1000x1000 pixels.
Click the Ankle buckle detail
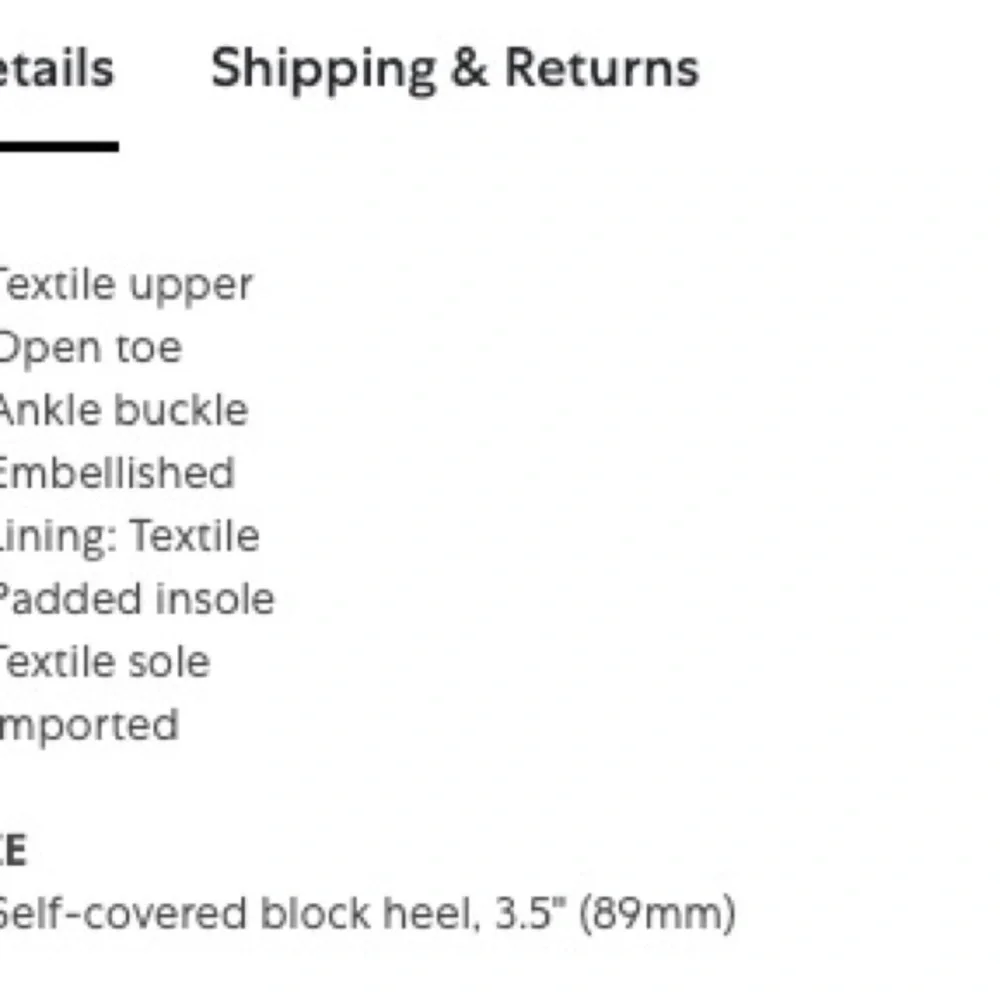click(x=120, y=409)
